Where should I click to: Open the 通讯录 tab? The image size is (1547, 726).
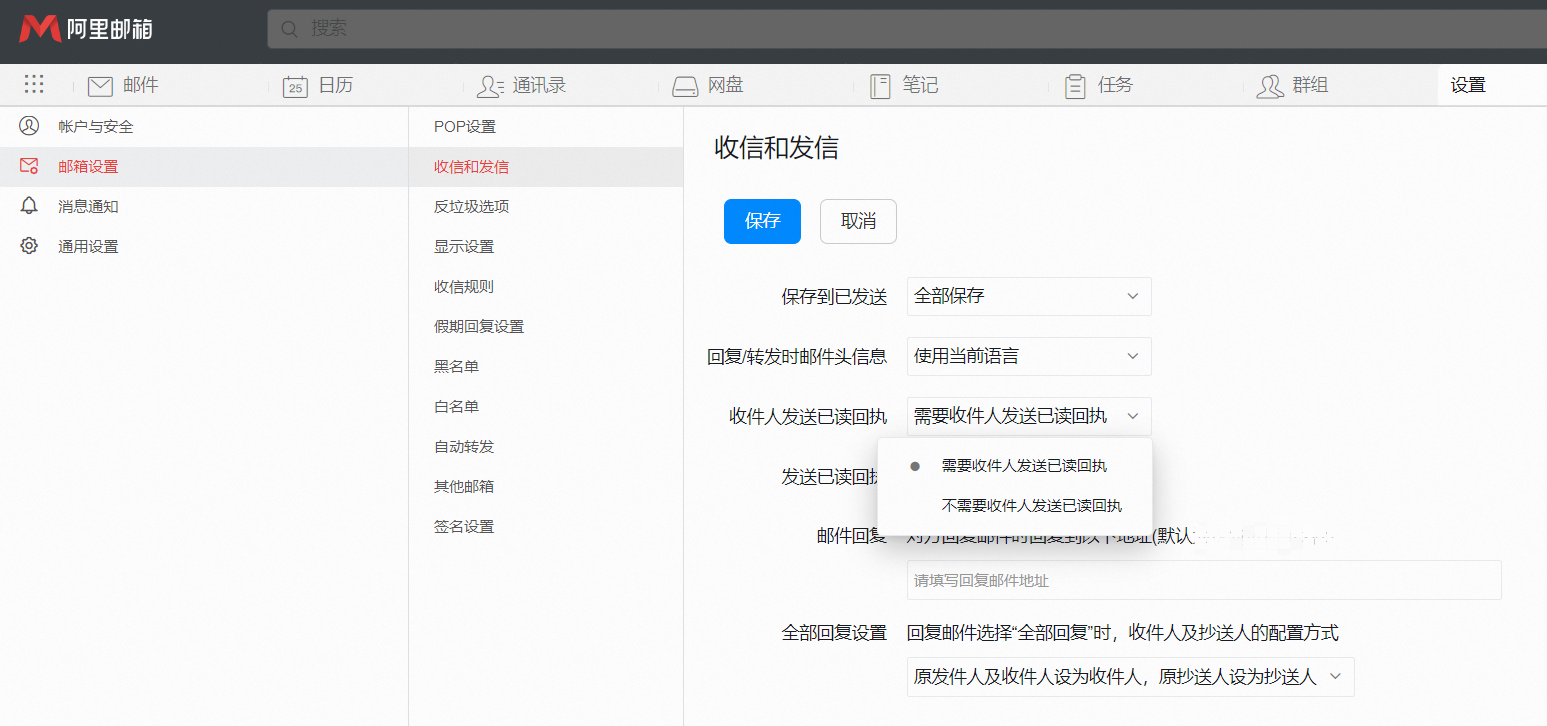[x=539, y=85]
